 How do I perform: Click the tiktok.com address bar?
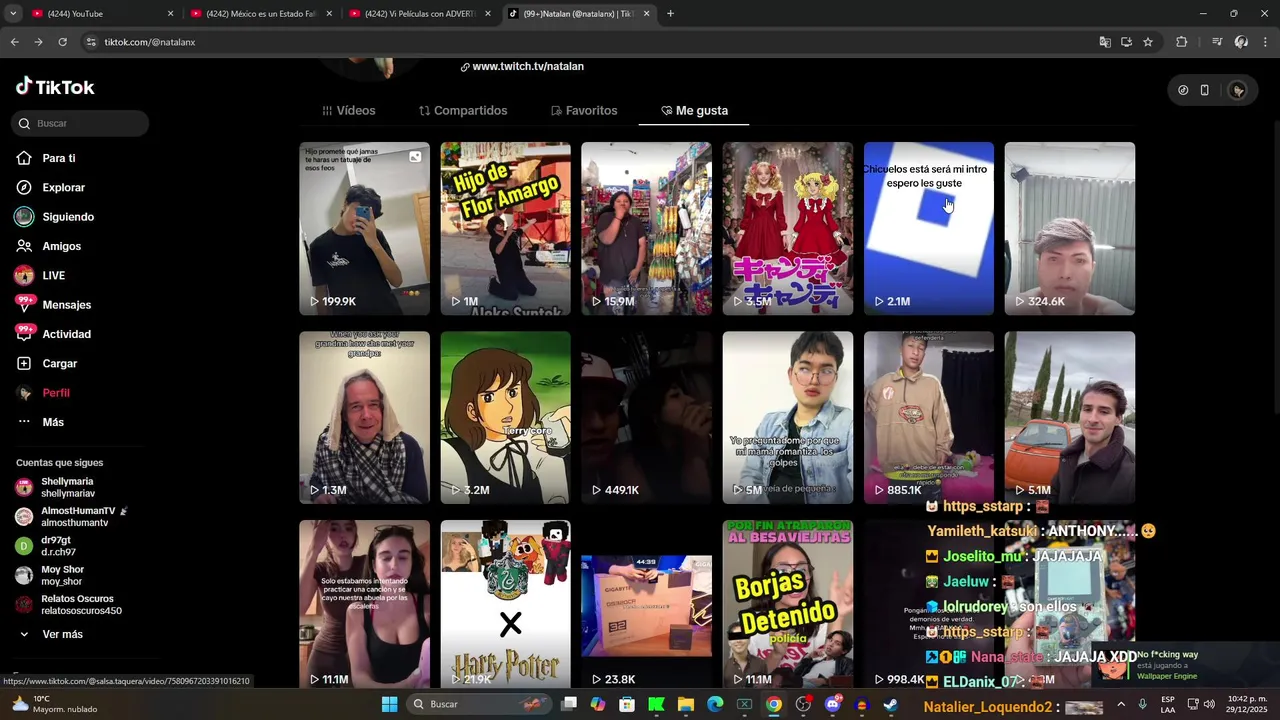point(590,42)
